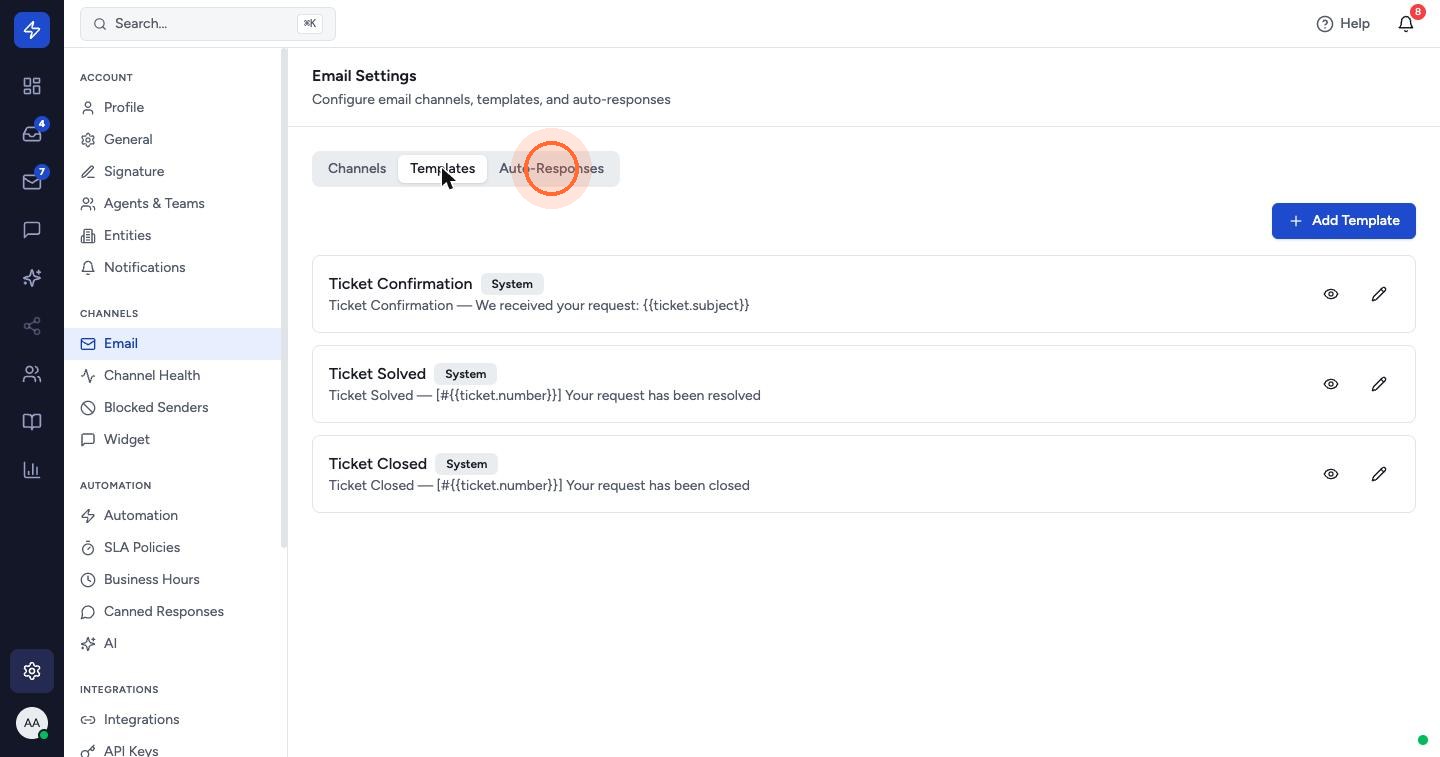Edit the Ticket Solved template
The height and width of the screenshot is (757, 1440).
[x=1379, y=384]
